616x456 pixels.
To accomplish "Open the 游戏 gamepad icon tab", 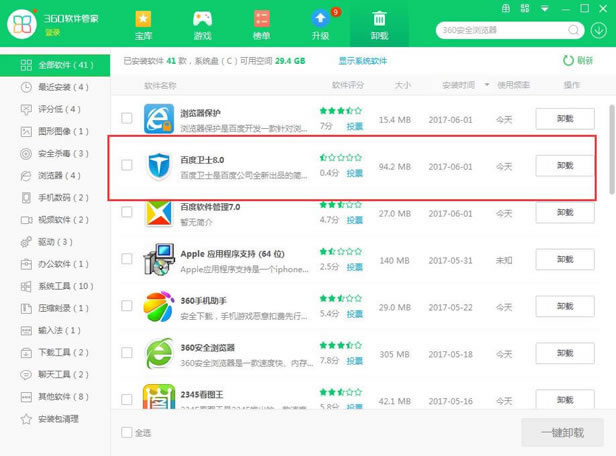I will coord(203,24).
